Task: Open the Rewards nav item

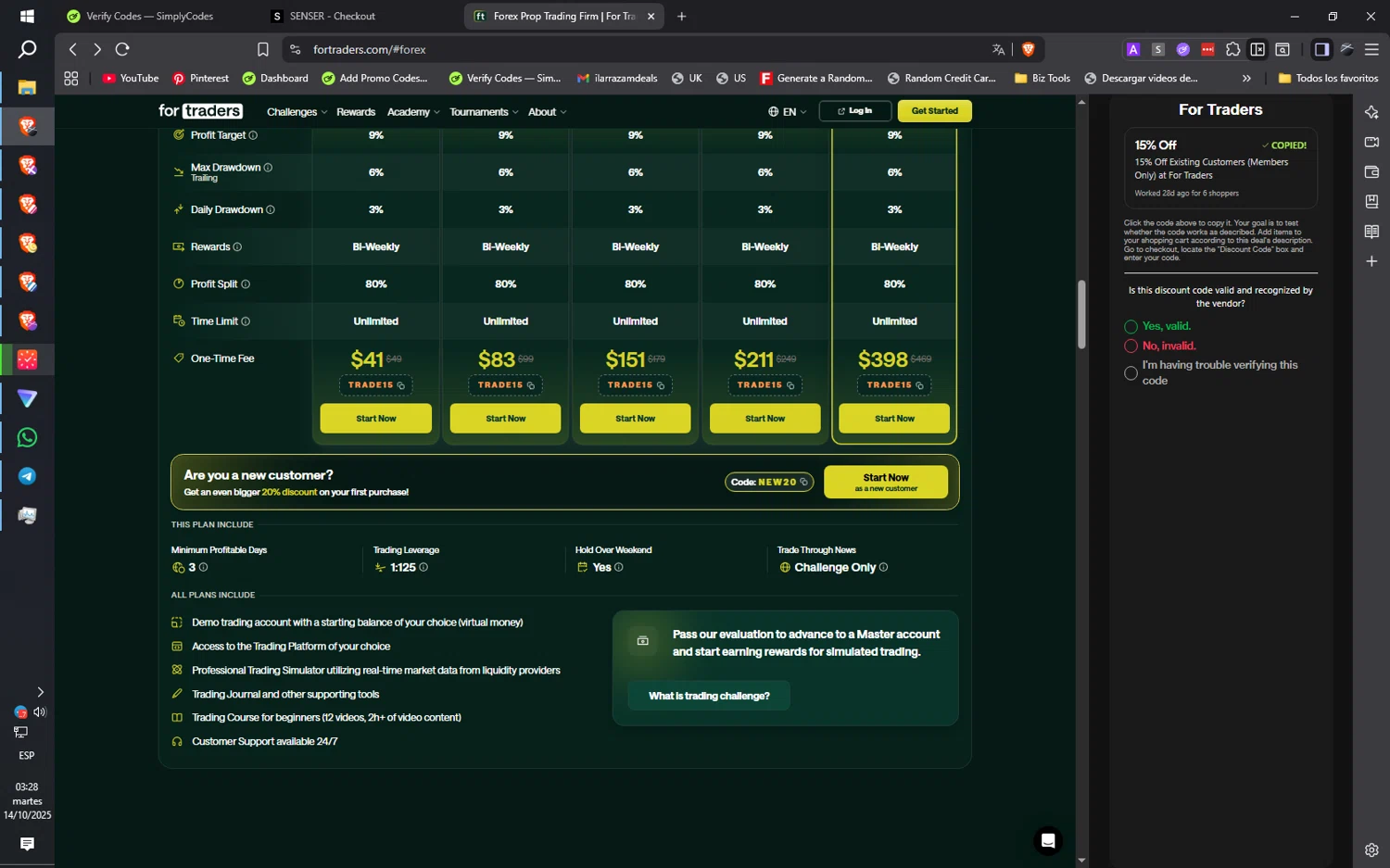Action: tap(356, 112)
